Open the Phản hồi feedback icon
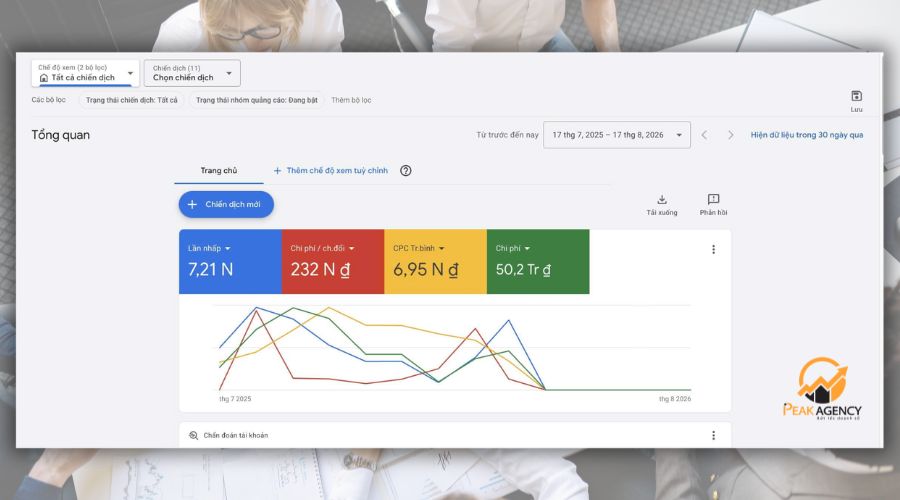 click(x=713, y=199)
